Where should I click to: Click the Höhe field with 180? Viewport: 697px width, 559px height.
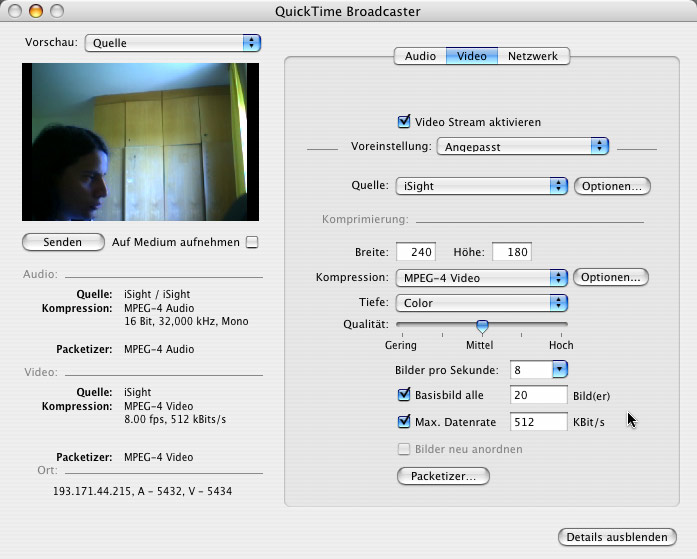click(x=512, y=252)
